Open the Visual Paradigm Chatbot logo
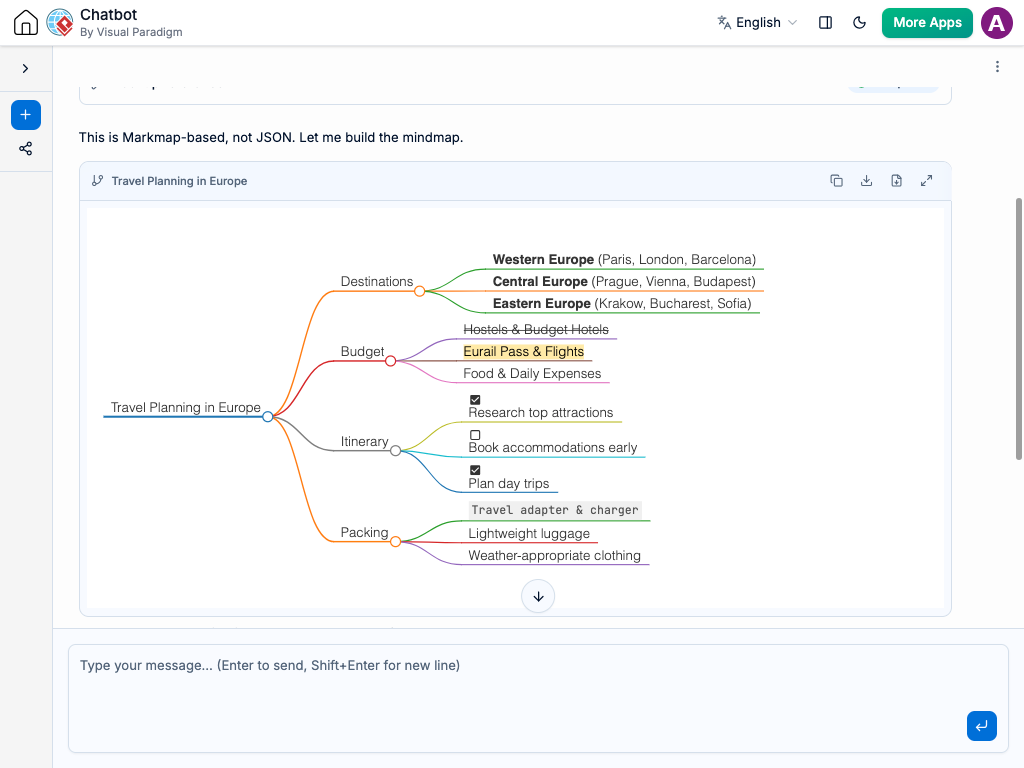This screenshot has width=1024, height=768. coord(60,23)
